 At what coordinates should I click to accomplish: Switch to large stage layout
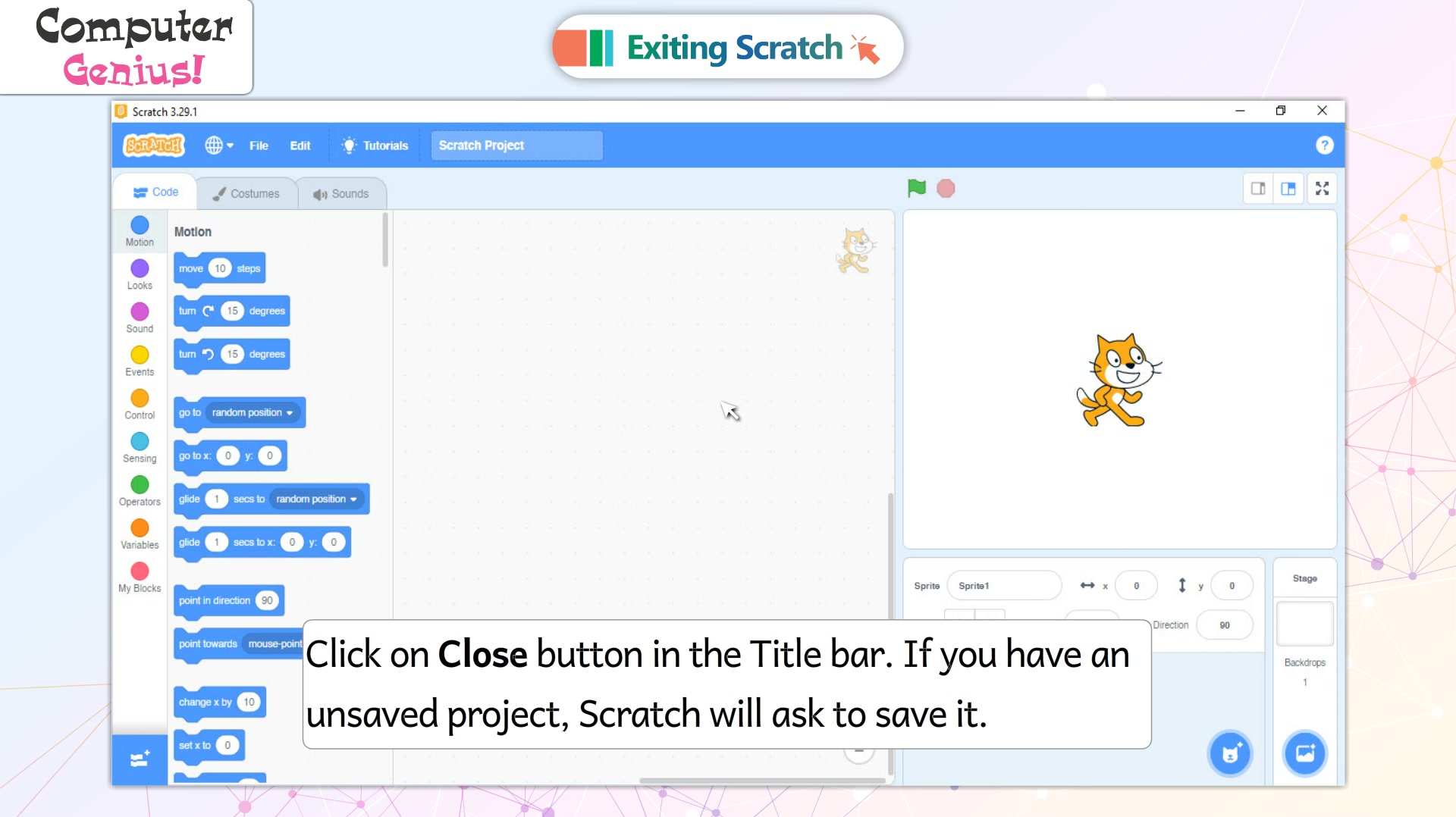tap(1288, 189)
